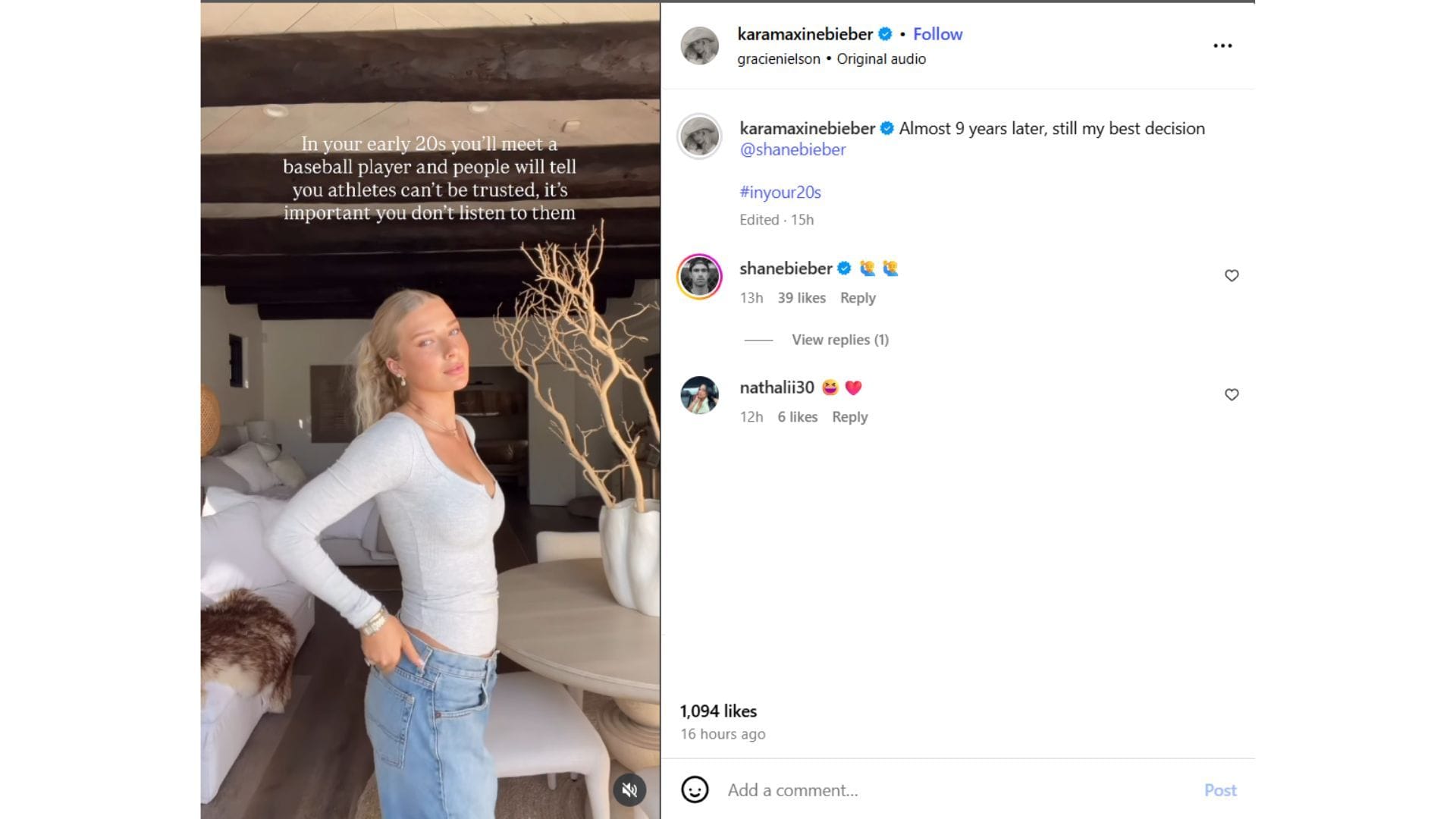Reply to nathalii30's comment

coord(849,416)
